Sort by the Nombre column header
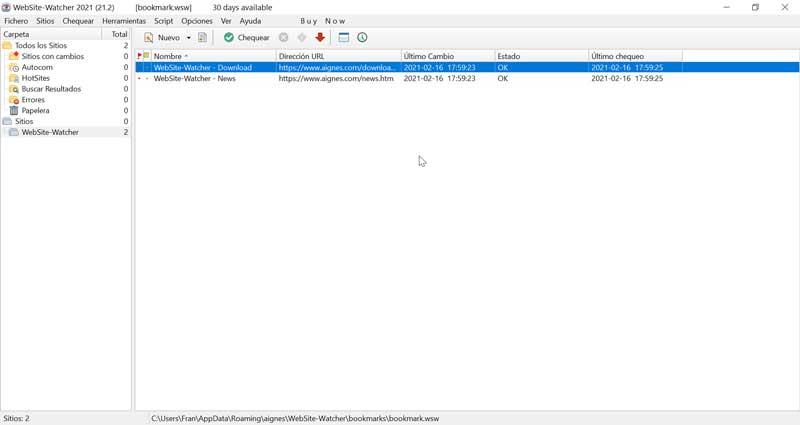800x425 pixels. pyautogui.click(x=214, y=56)
